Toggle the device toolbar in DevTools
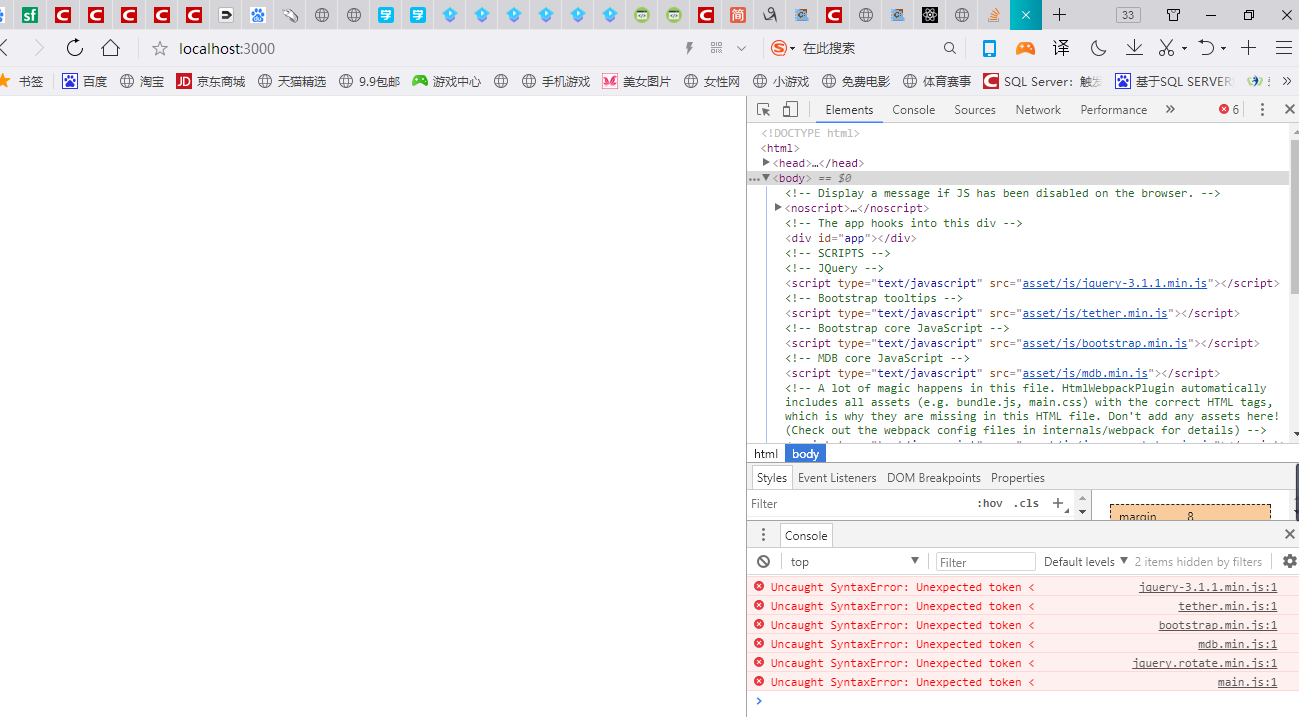 pyautogui.click(x=790, y=110)
